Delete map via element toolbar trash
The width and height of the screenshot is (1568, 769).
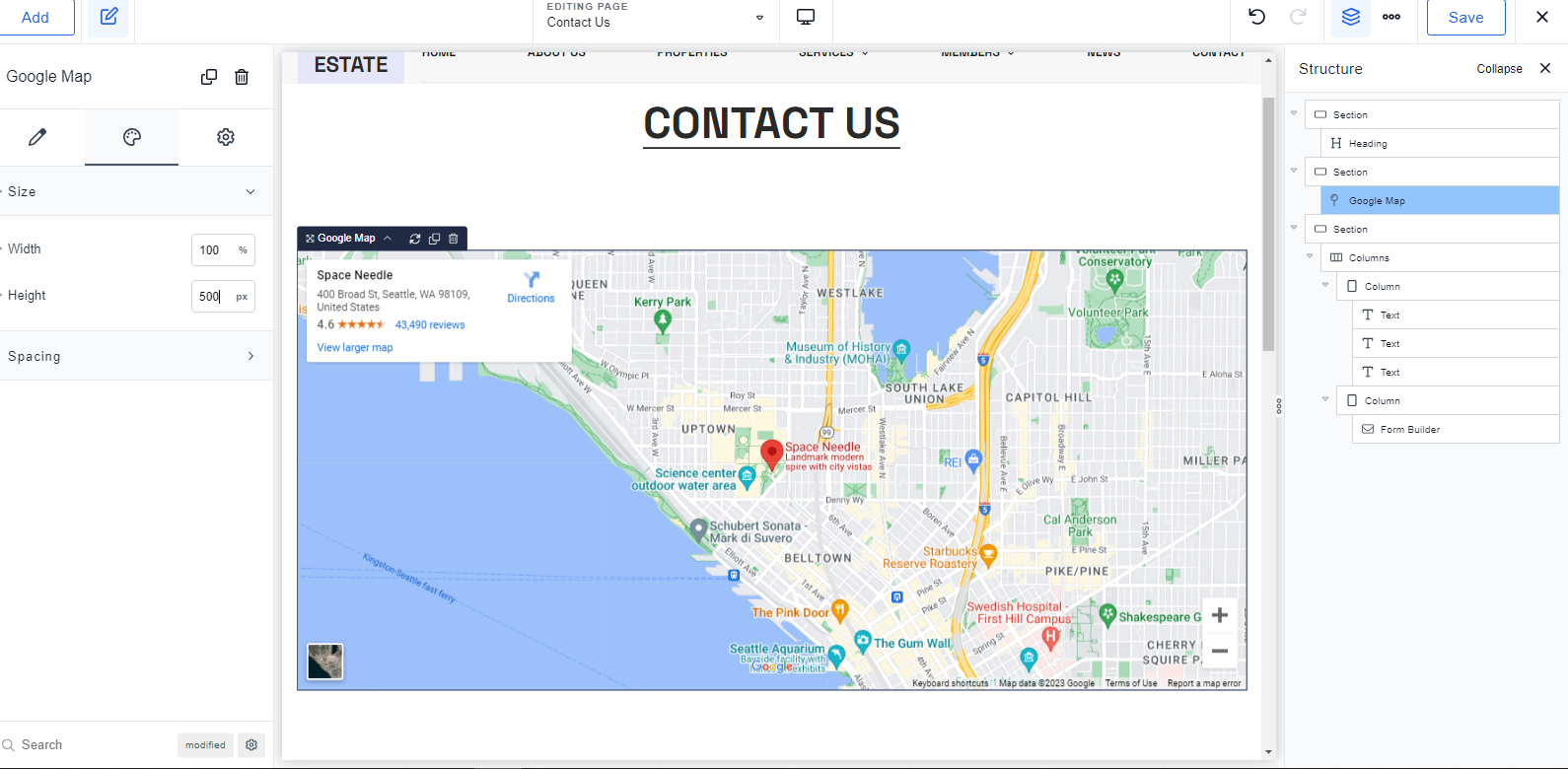454,239
